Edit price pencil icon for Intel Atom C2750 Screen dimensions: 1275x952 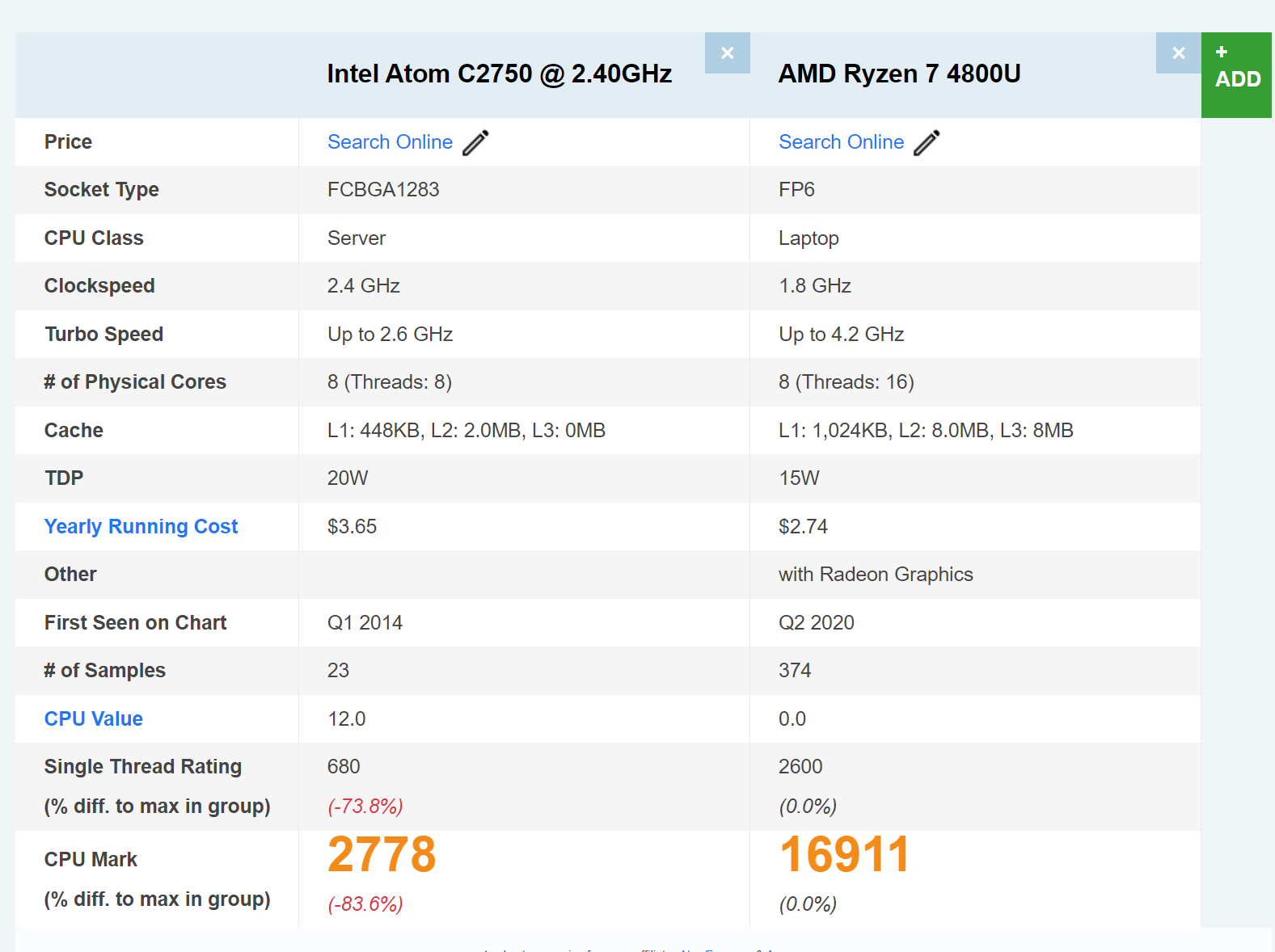point(475,142)
